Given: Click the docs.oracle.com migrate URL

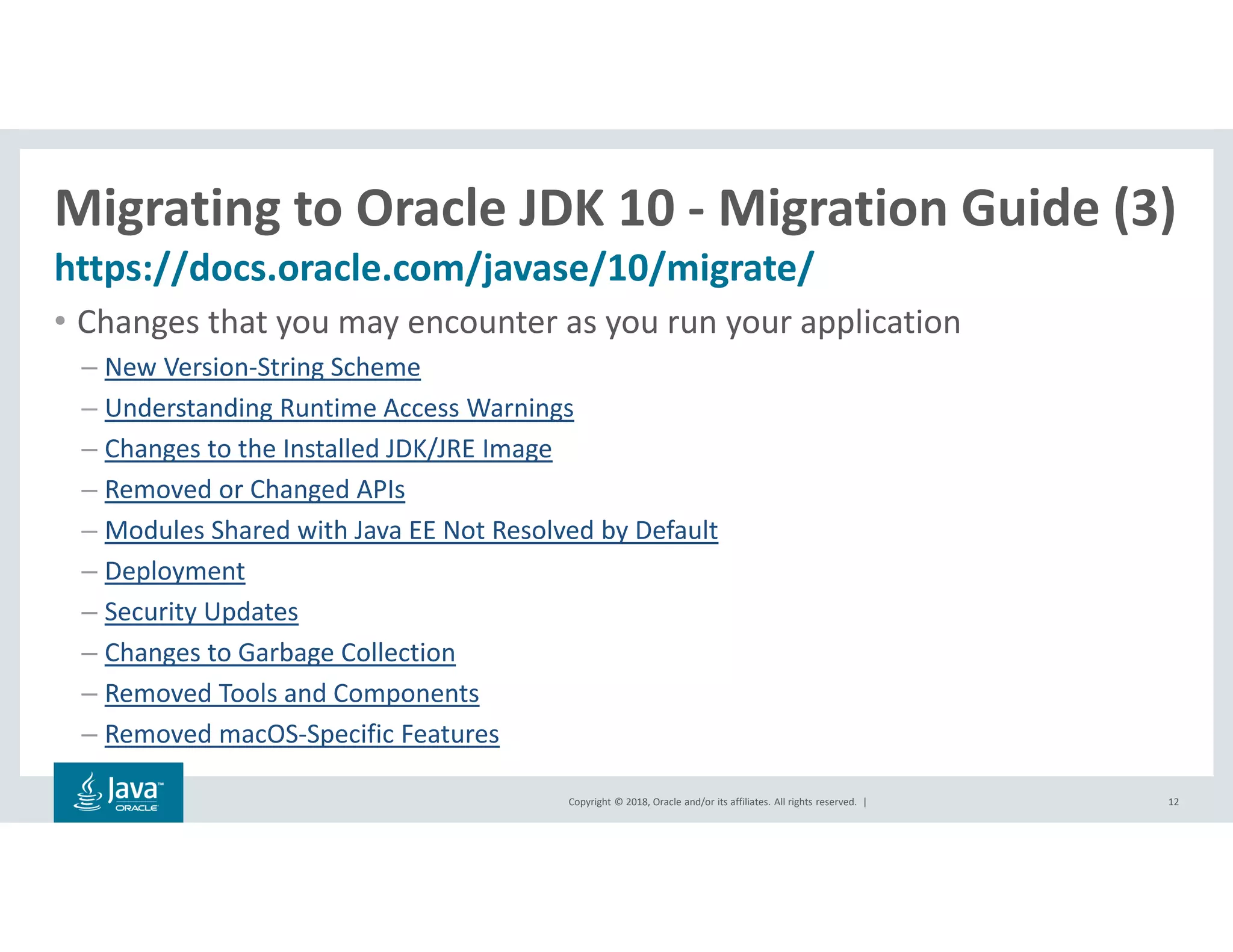Looking at the screenshot, I should 433,268.
